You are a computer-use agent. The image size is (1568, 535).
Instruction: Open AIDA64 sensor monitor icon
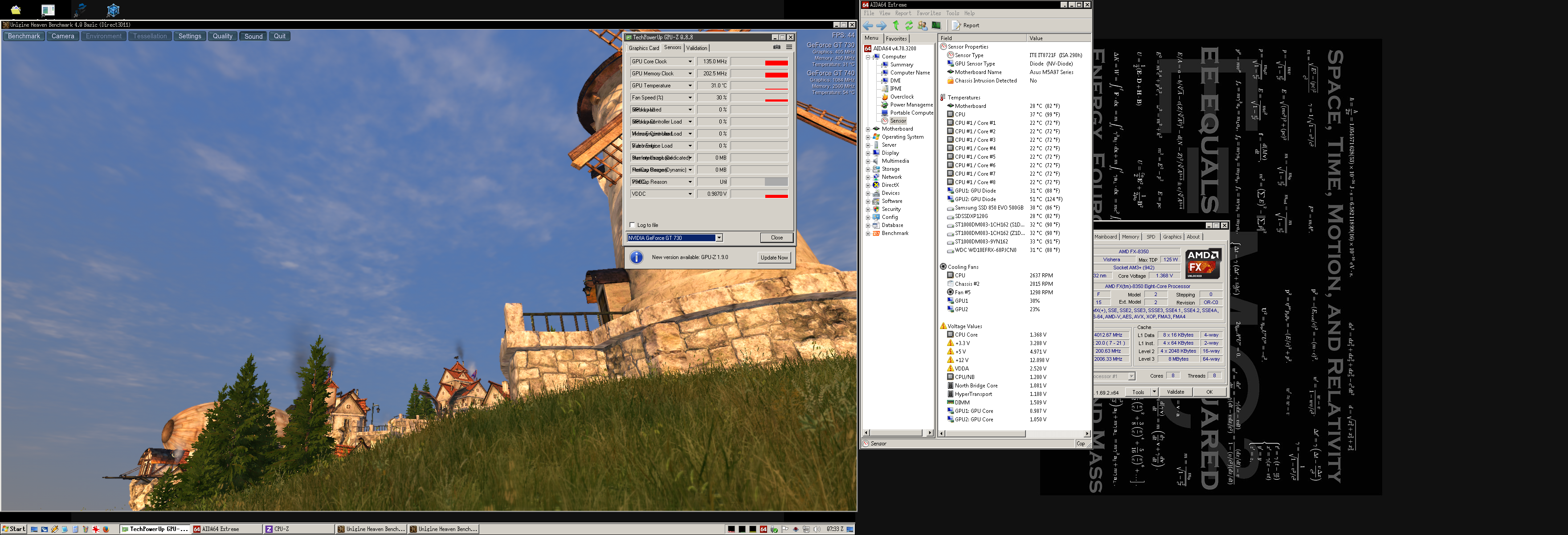coord(936,25)
